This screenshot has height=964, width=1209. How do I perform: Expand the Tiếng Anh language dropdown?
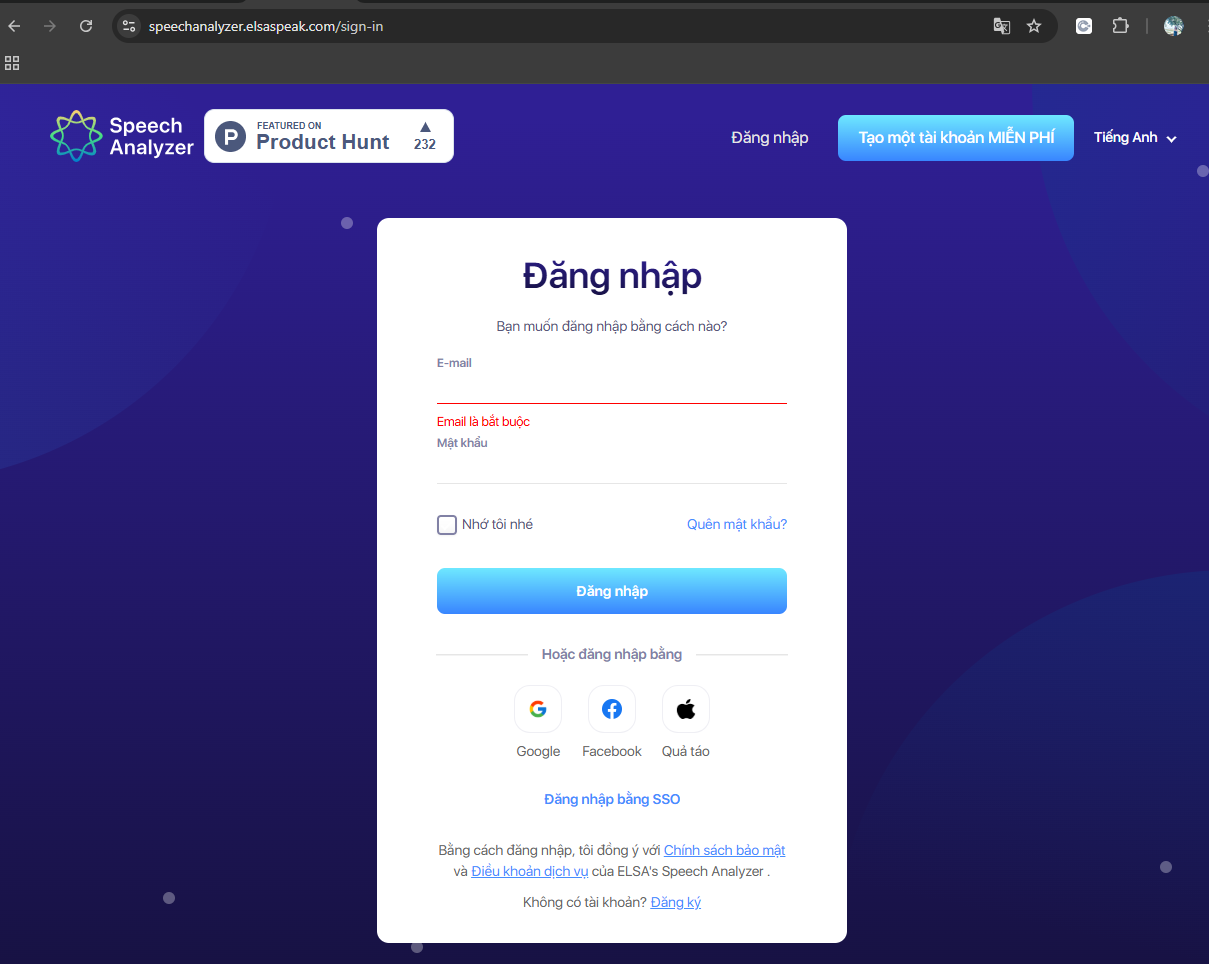(x=1135, y=138)
